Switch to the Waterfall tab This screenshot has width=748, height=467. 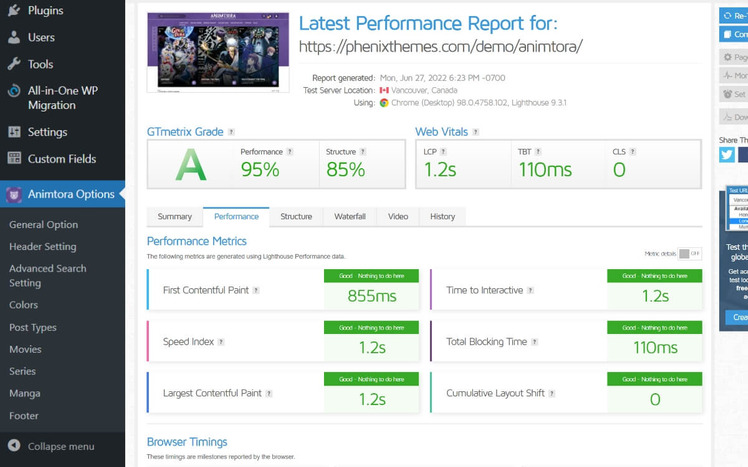[349, 216]
